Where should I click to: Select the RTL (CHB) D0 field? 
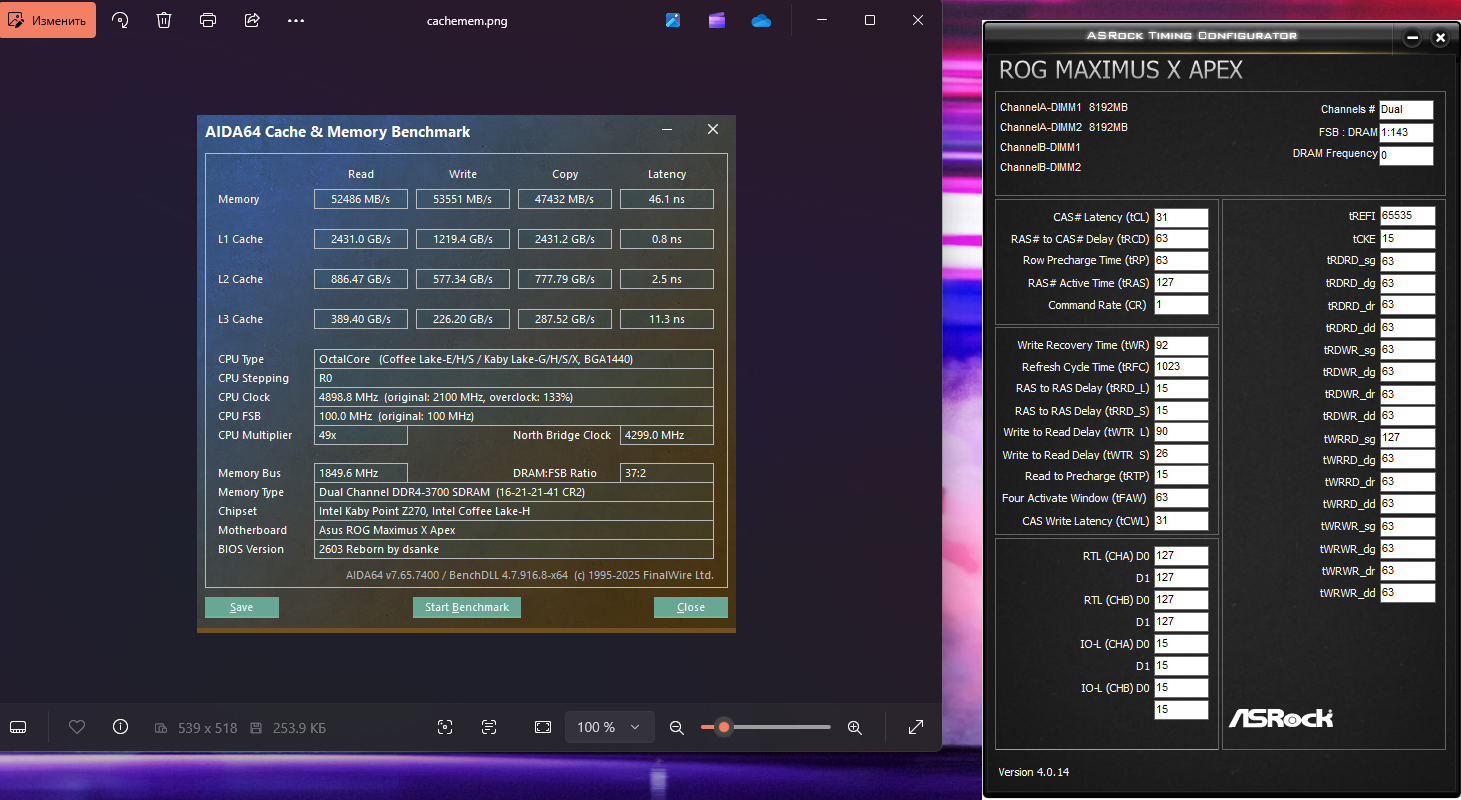pos(1181,600)
